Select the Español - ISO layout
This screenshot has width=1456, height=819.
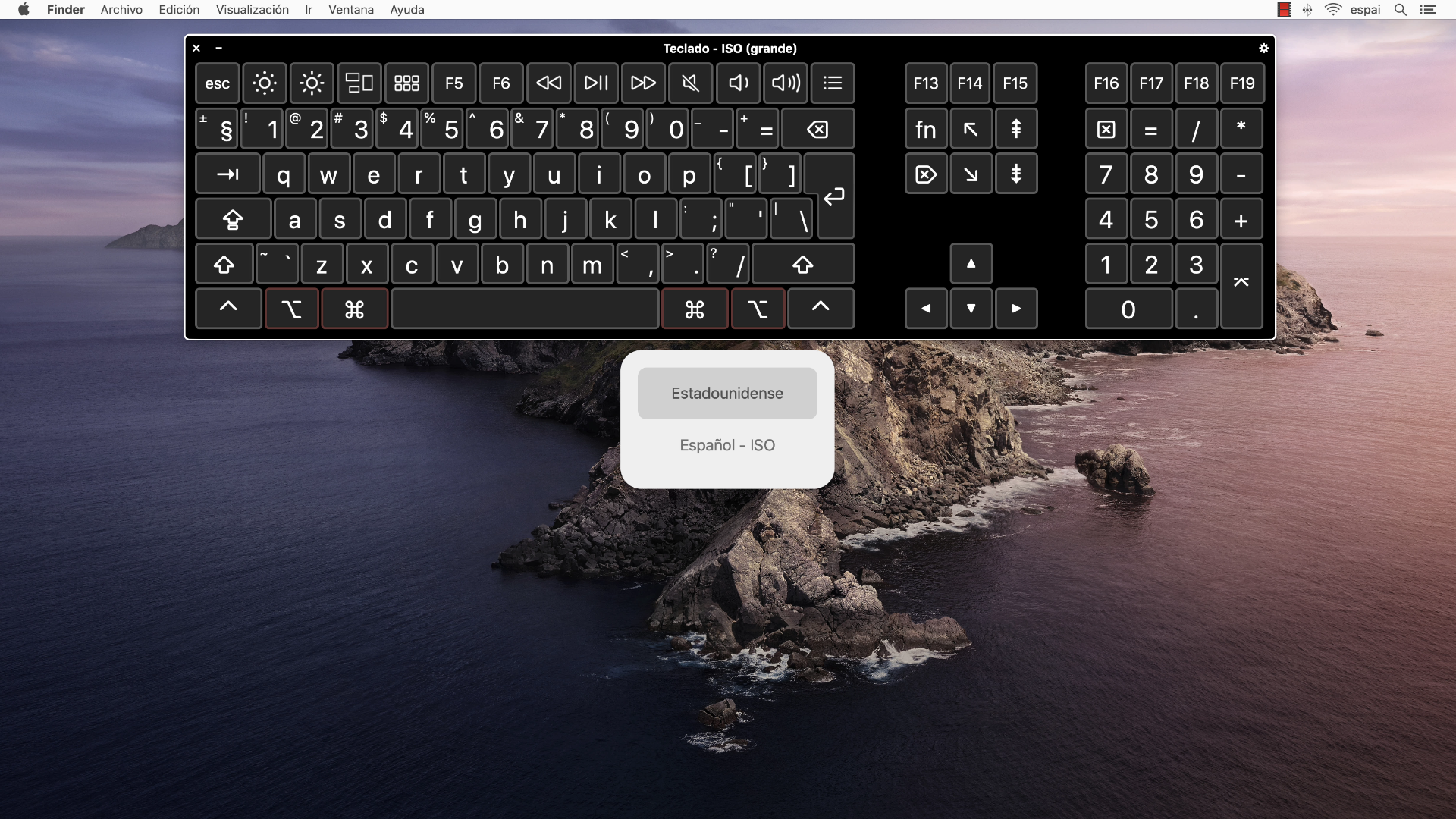coord(726,445)
